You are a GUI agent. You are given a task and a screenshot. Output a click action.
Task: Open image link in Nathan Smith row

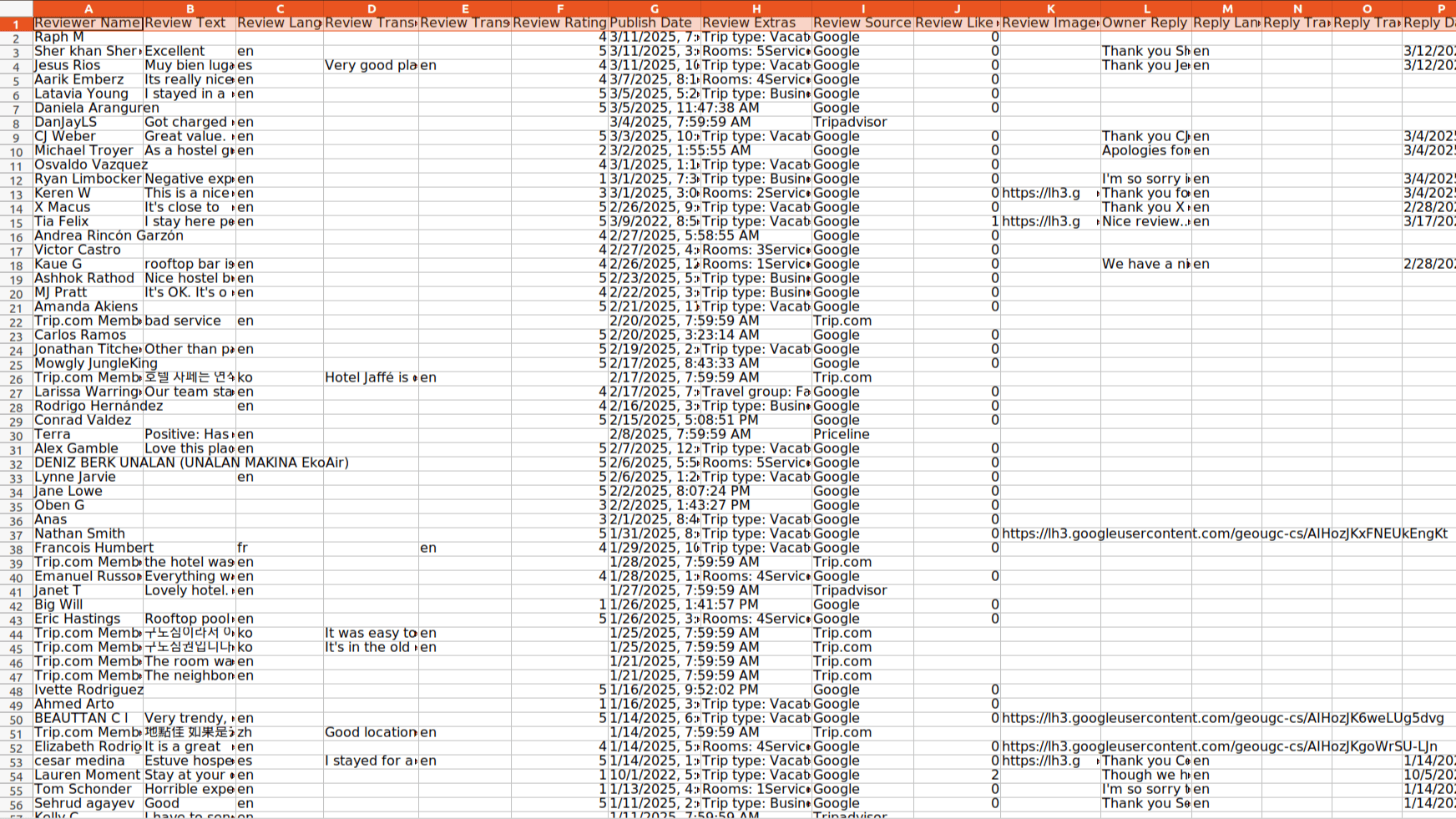tap(1225, 533)
